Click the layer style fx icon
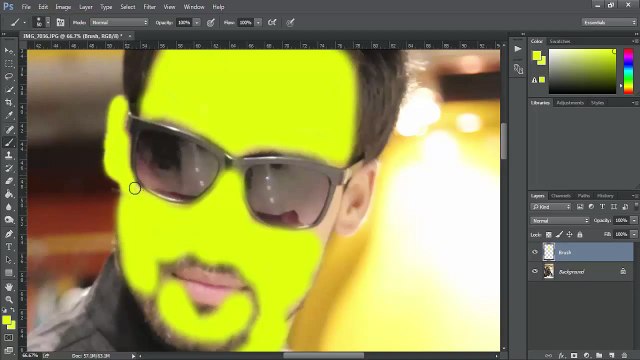Image resolution: width=640 pixels, height=360 pixels. pyautogui.click(x=562, y=356)
